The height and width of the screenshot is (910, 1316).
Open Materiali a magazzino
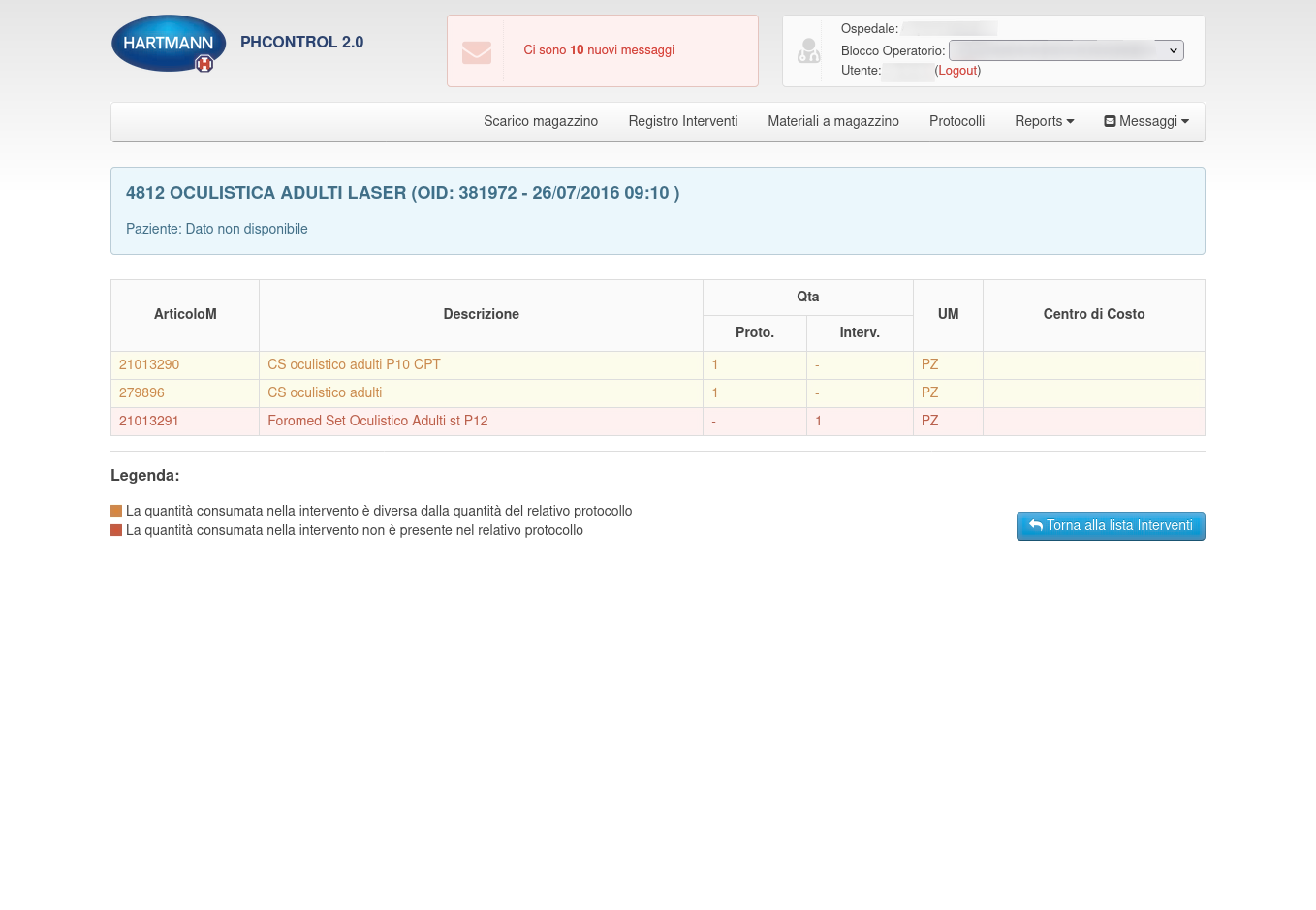832,121
